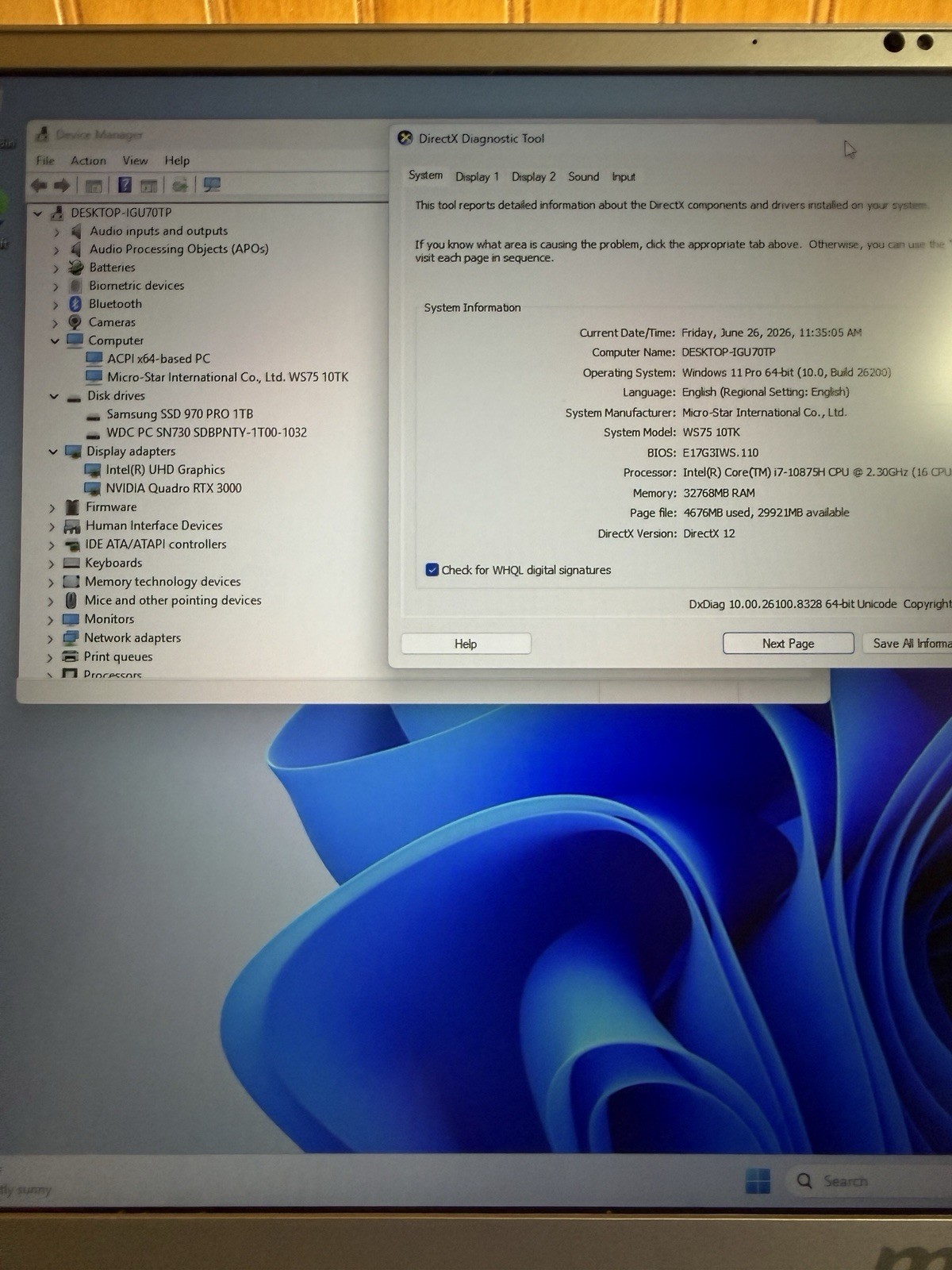
Task: Expand the Keyboards category chevron
Action: [52, 564]
